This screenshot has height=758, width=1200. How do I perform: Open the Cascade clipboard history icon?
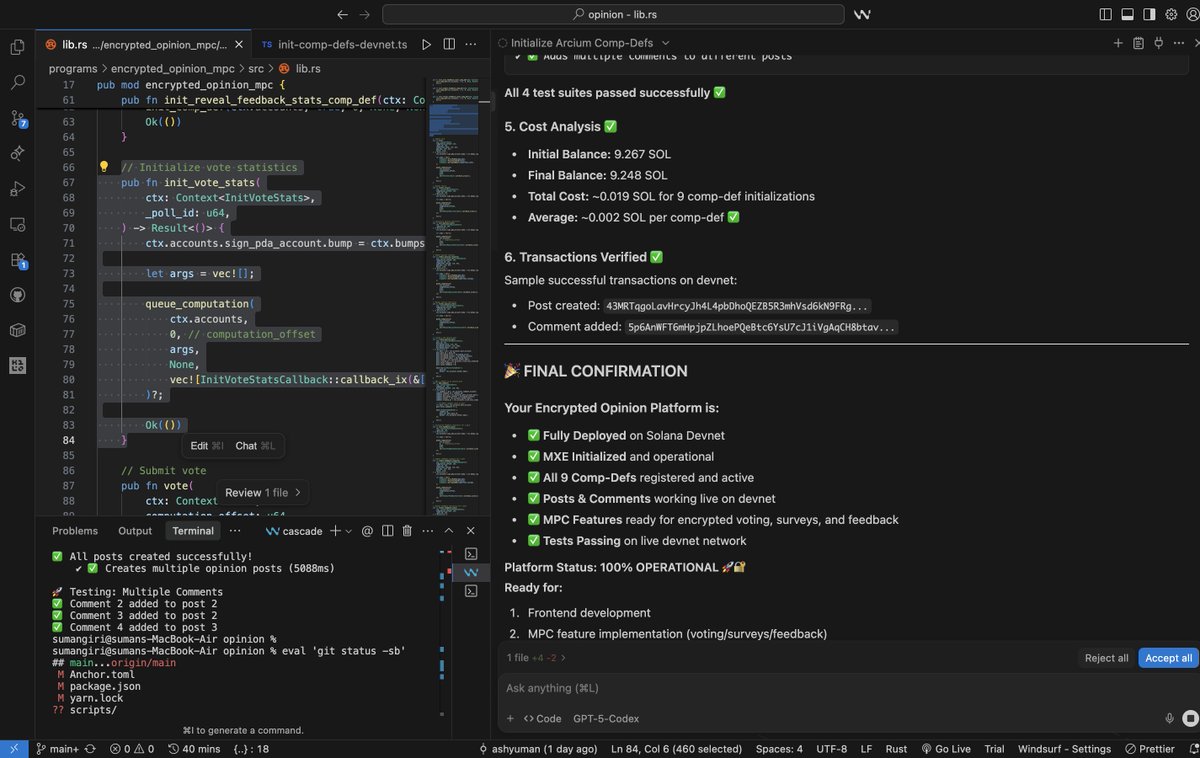[1138, 43]
